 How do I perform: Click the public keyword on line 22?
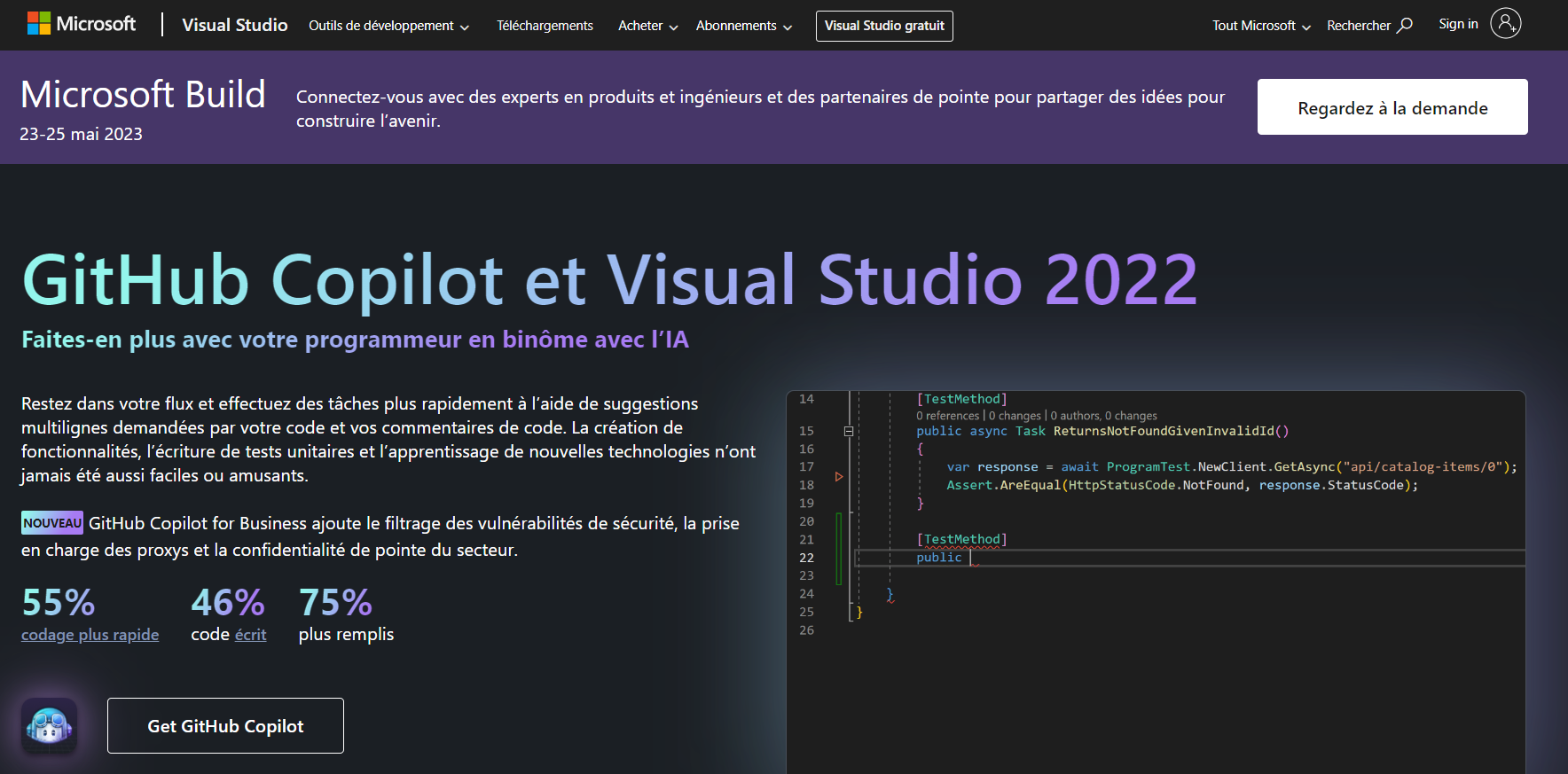coord(939,558)
